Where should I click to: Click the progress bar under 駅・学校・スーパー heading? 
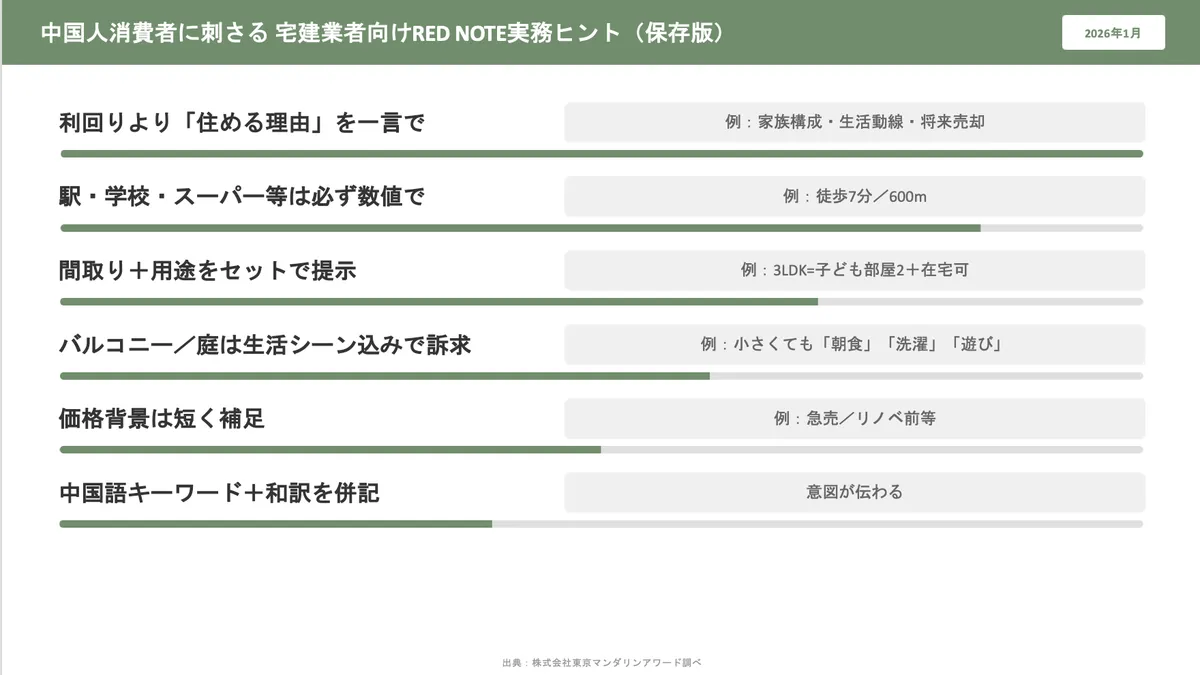coord(601,228)
